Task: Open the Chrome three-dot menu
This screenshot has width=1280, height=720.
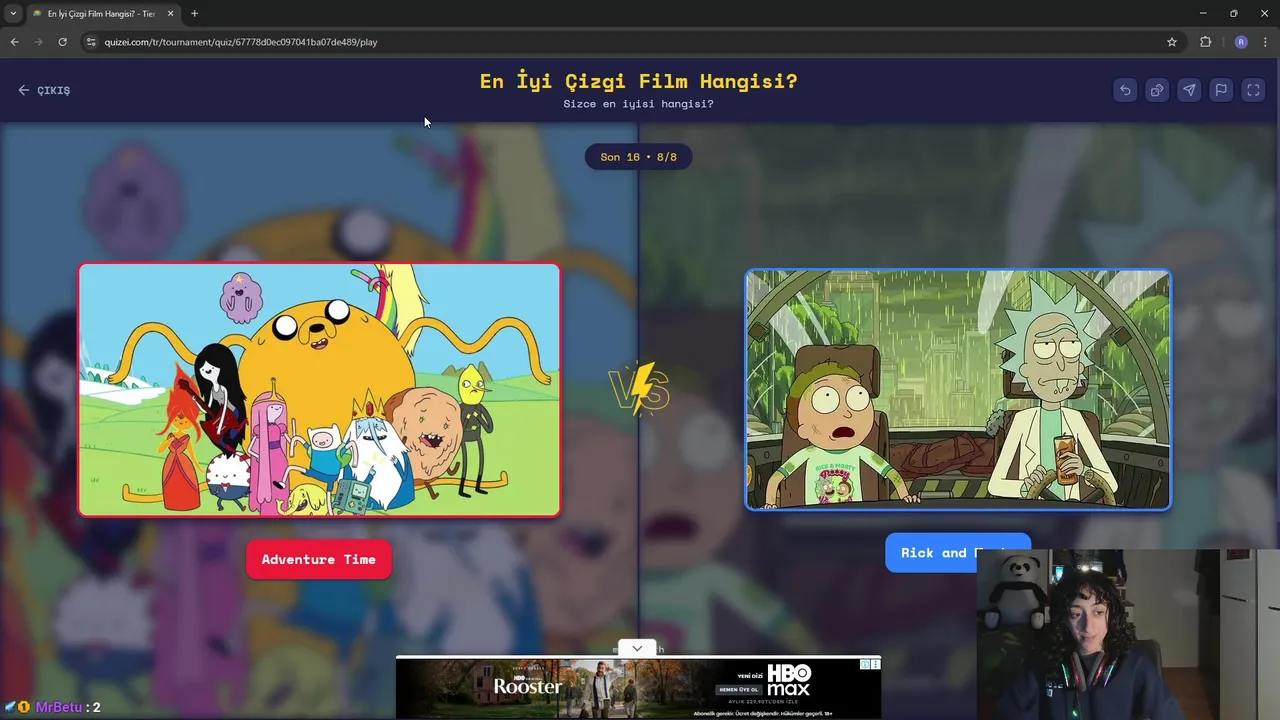Action: click(1266, 42)
